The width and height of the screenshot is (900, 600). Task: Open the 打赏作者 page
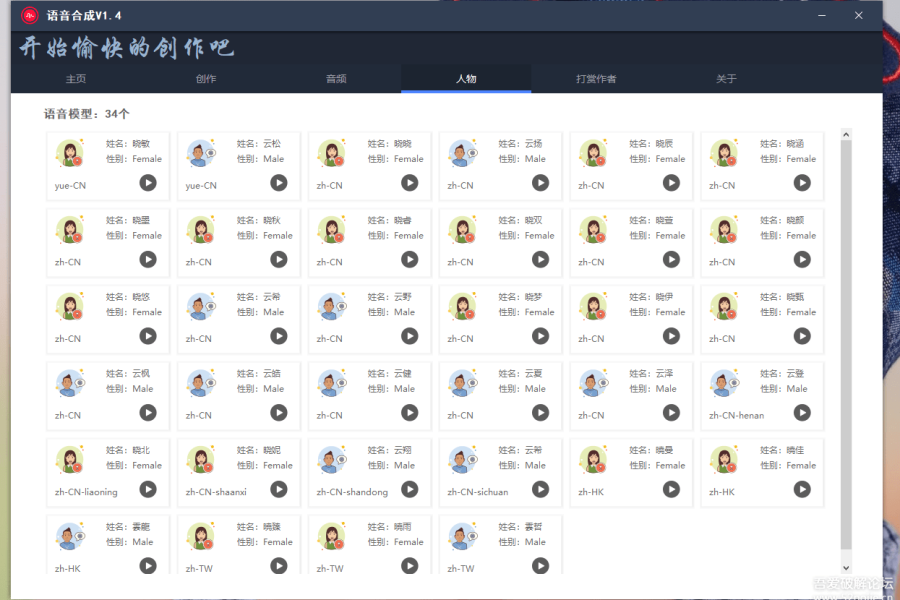596,78
